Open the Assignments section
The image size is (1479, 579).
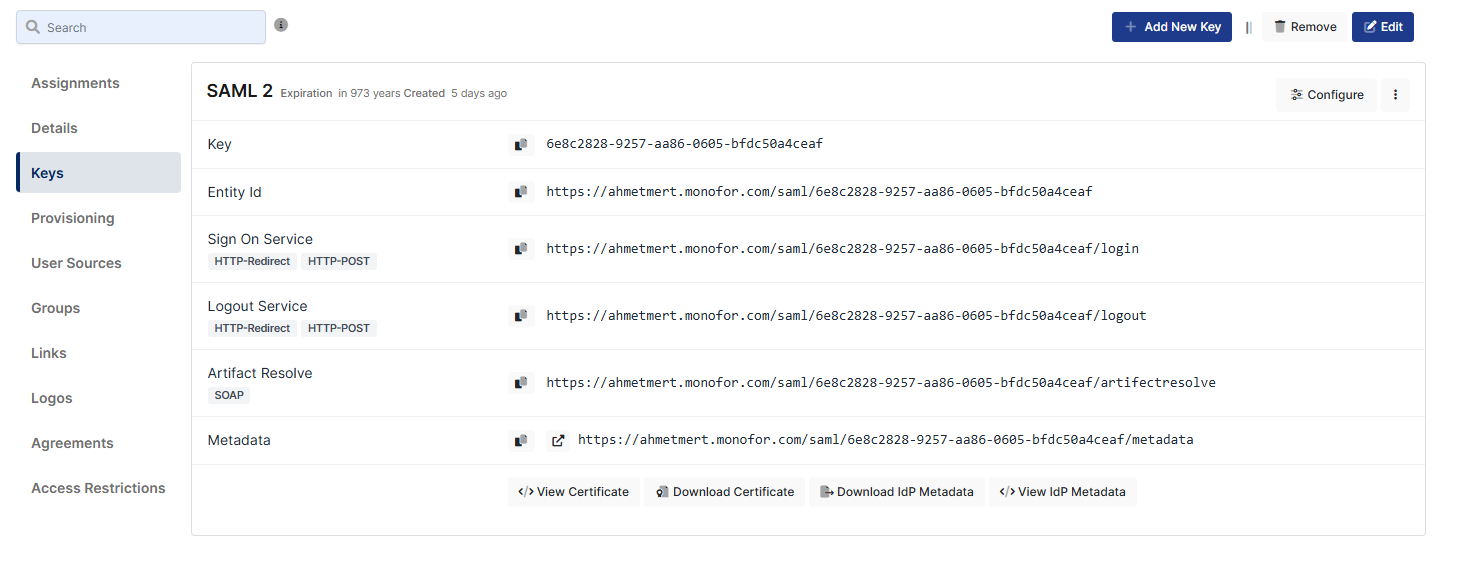point(98,83)
